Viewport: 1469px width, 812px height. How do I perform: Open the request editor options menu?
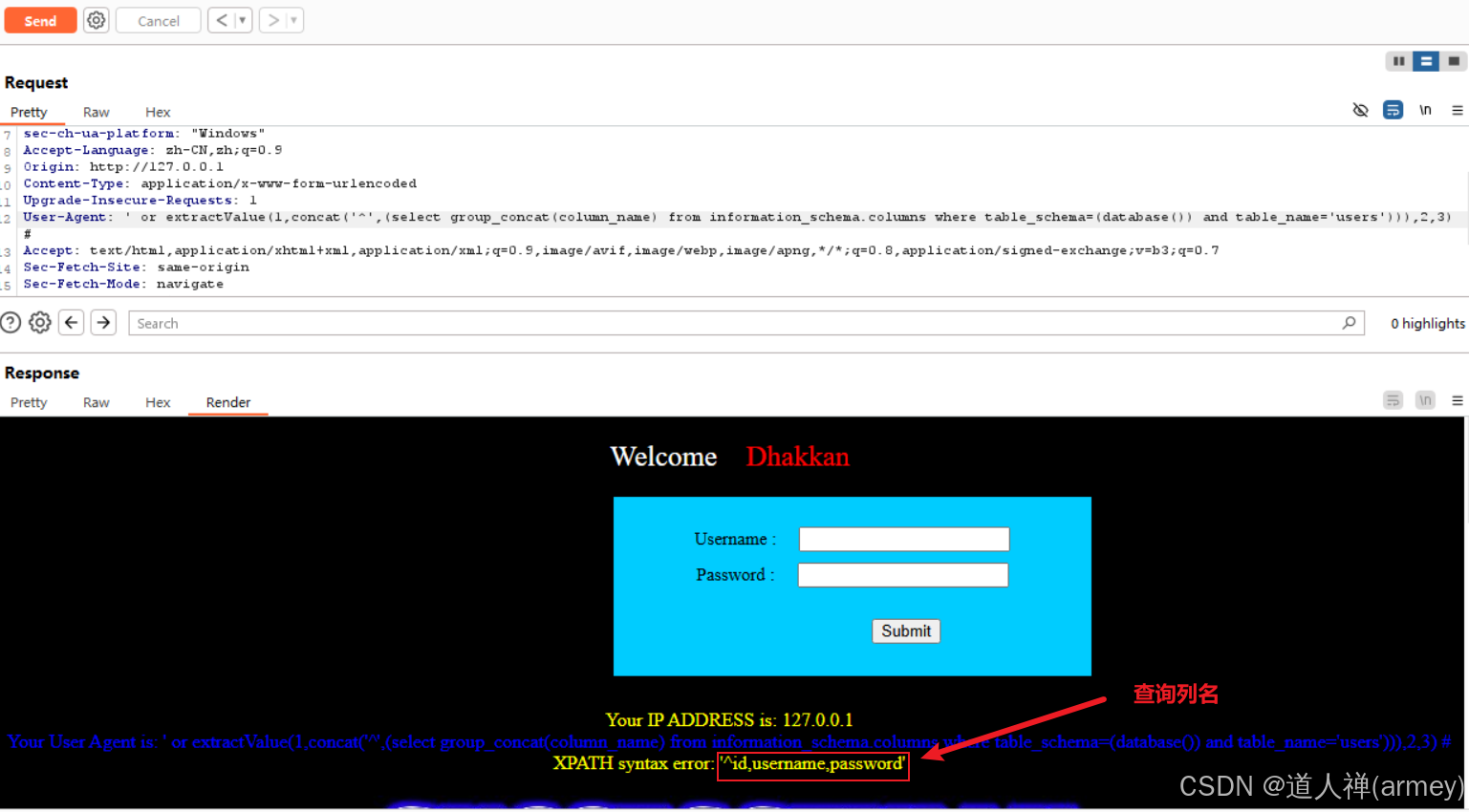click(x=1458, y=110)
